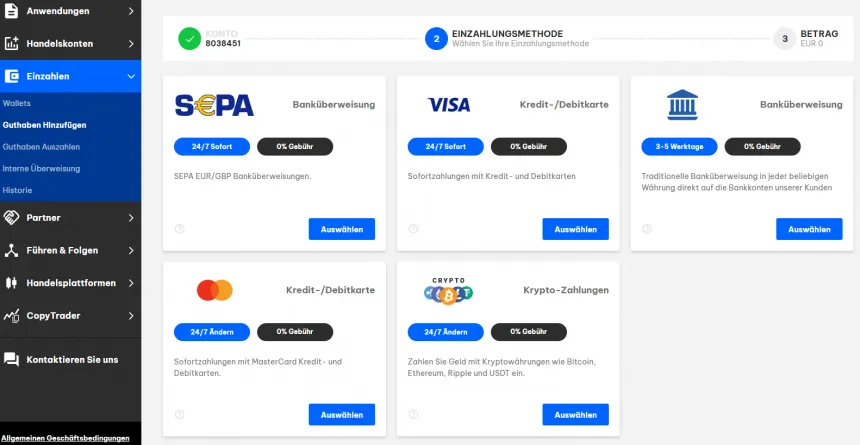Click the bank building icon
Image resolution: width=860 pixels, height=445 pixels.
coord(682,104)
